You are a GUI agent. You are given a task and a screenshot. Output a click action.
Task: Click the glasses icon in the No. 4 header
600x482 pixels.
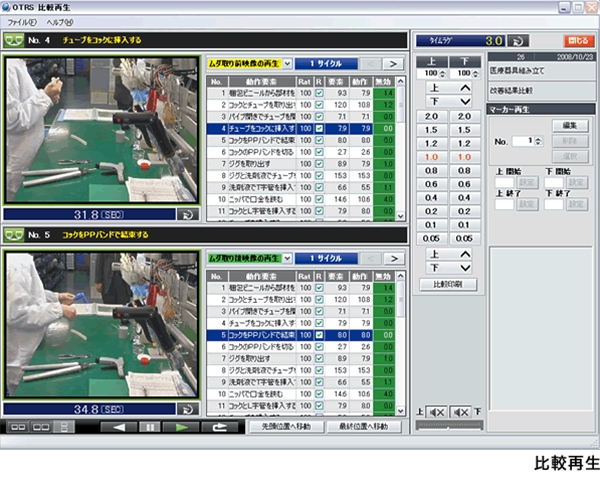pyautogui.click(x=14, y=40)
